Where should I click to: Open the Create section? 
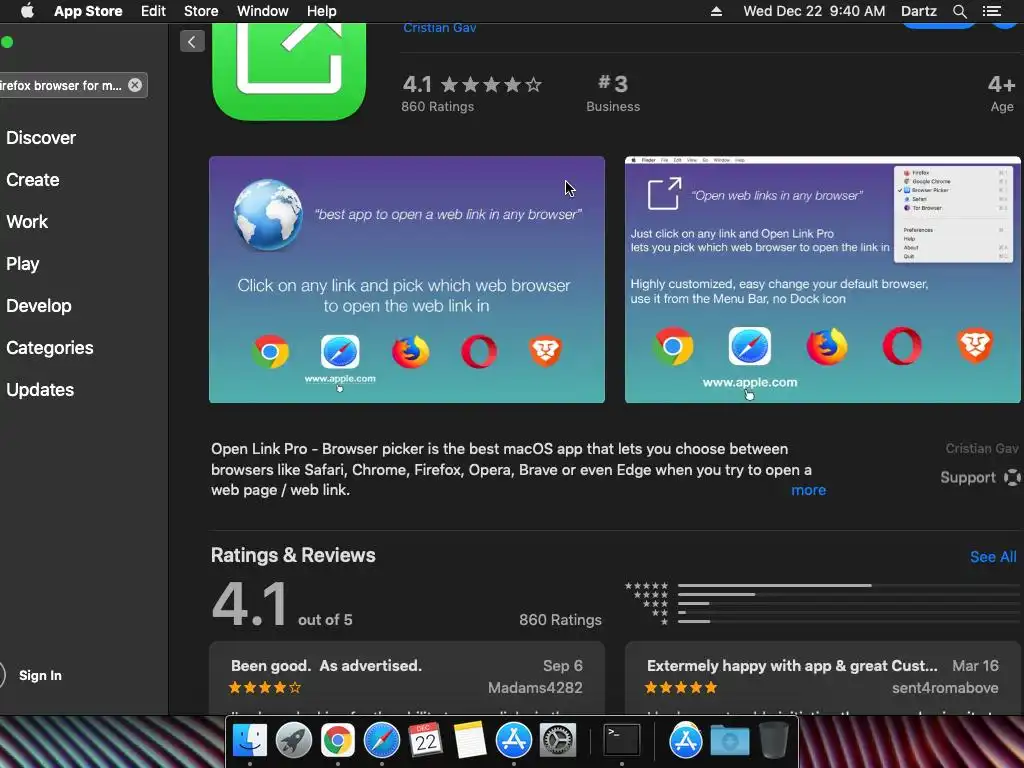(33, 180)
